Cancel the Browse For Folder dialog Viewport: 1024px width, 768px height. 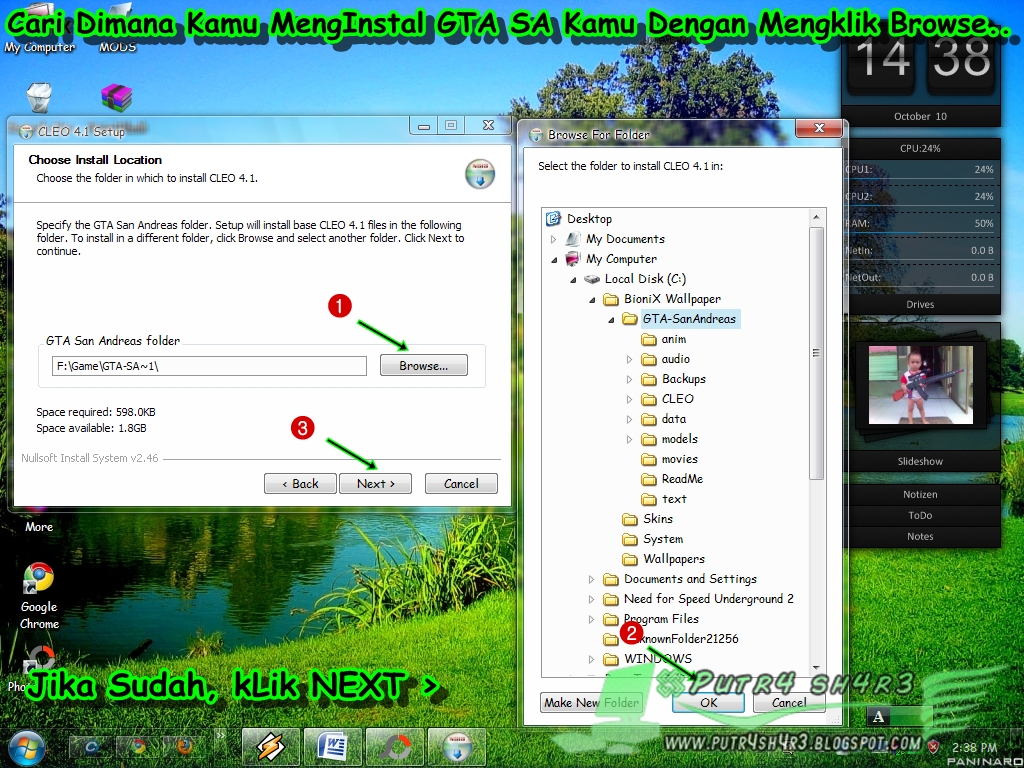[x=789, y=702]
